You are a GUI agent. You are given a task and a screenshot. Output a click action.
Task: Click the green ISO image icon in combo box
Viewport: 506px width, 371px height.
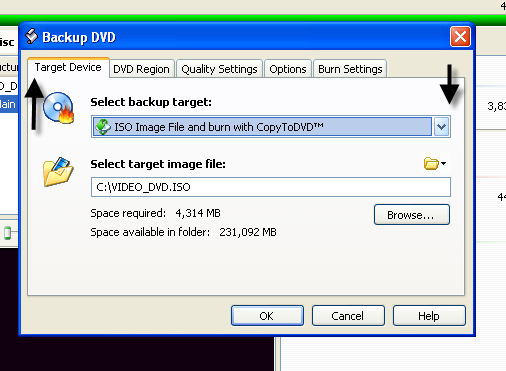click(103, 127)
